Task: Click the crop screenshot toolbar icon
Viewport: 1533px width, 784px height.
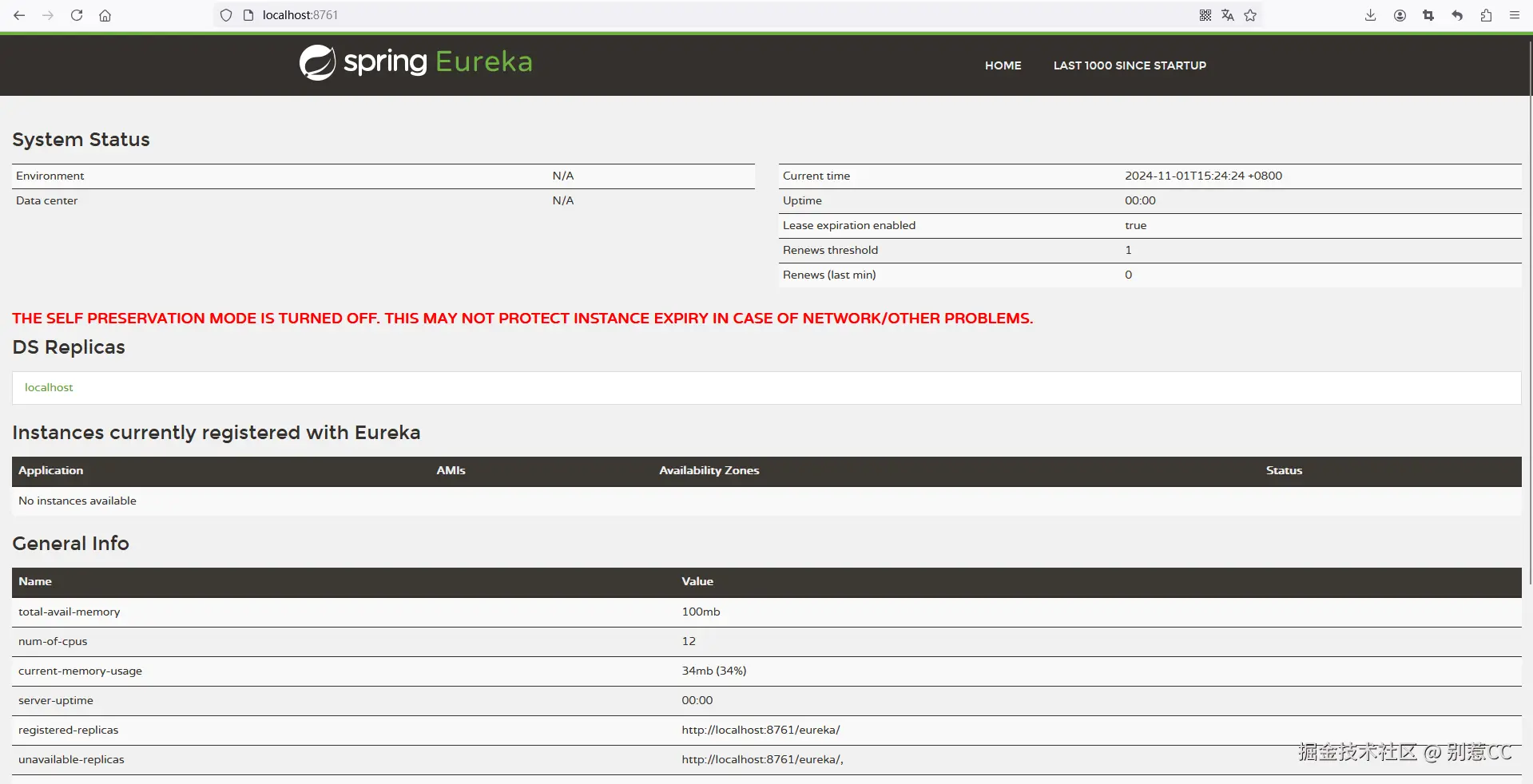Action: click(x=1428, y=15)
